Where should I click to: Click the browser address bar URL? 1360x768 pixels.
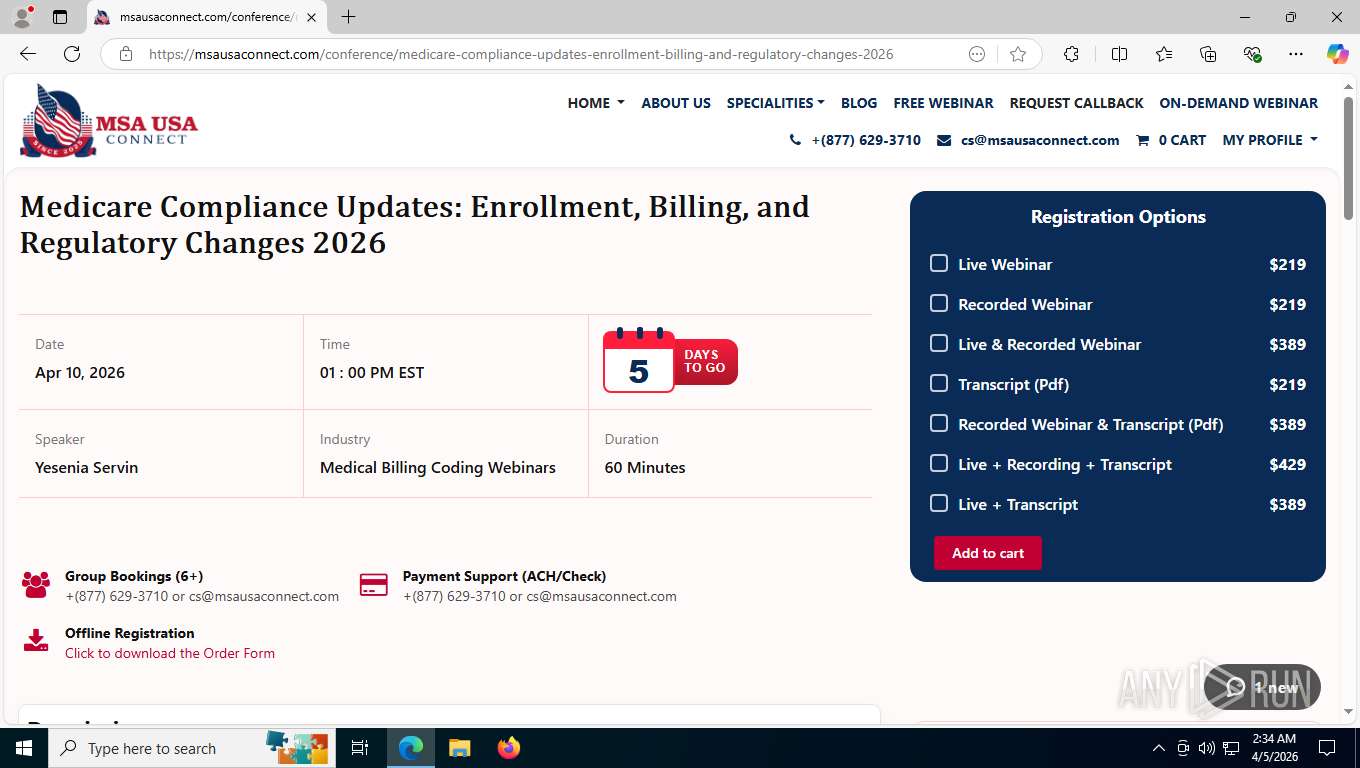pos(521,54)
